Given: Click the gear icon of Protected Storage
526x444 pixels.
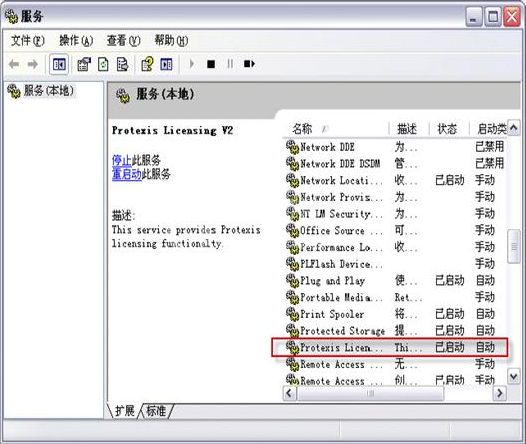Looking at the screenshot, I should 292,331.
